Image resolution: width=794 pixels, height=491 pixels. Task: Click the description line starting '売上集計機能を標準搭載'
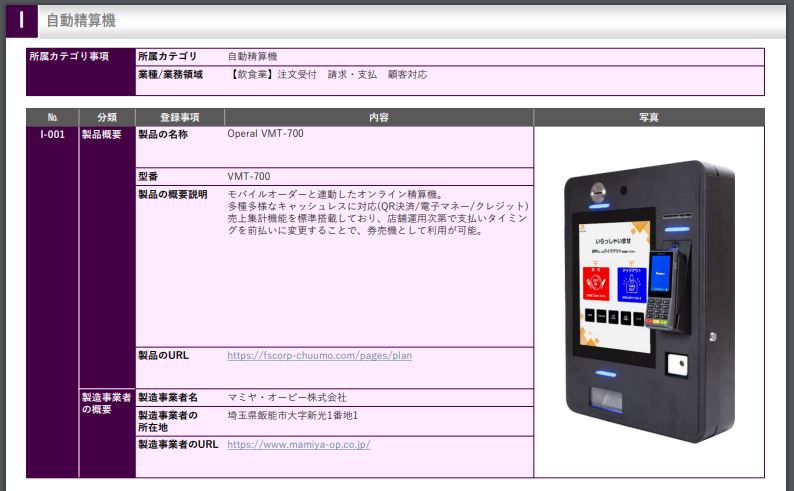pyautogui.click(x=378, y=218)
